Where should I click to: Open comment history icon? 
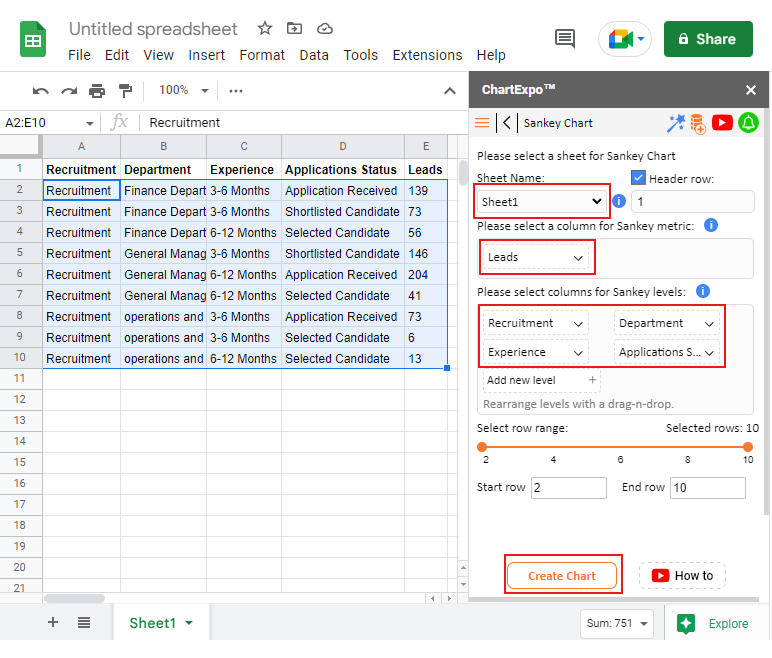(565, 39)
